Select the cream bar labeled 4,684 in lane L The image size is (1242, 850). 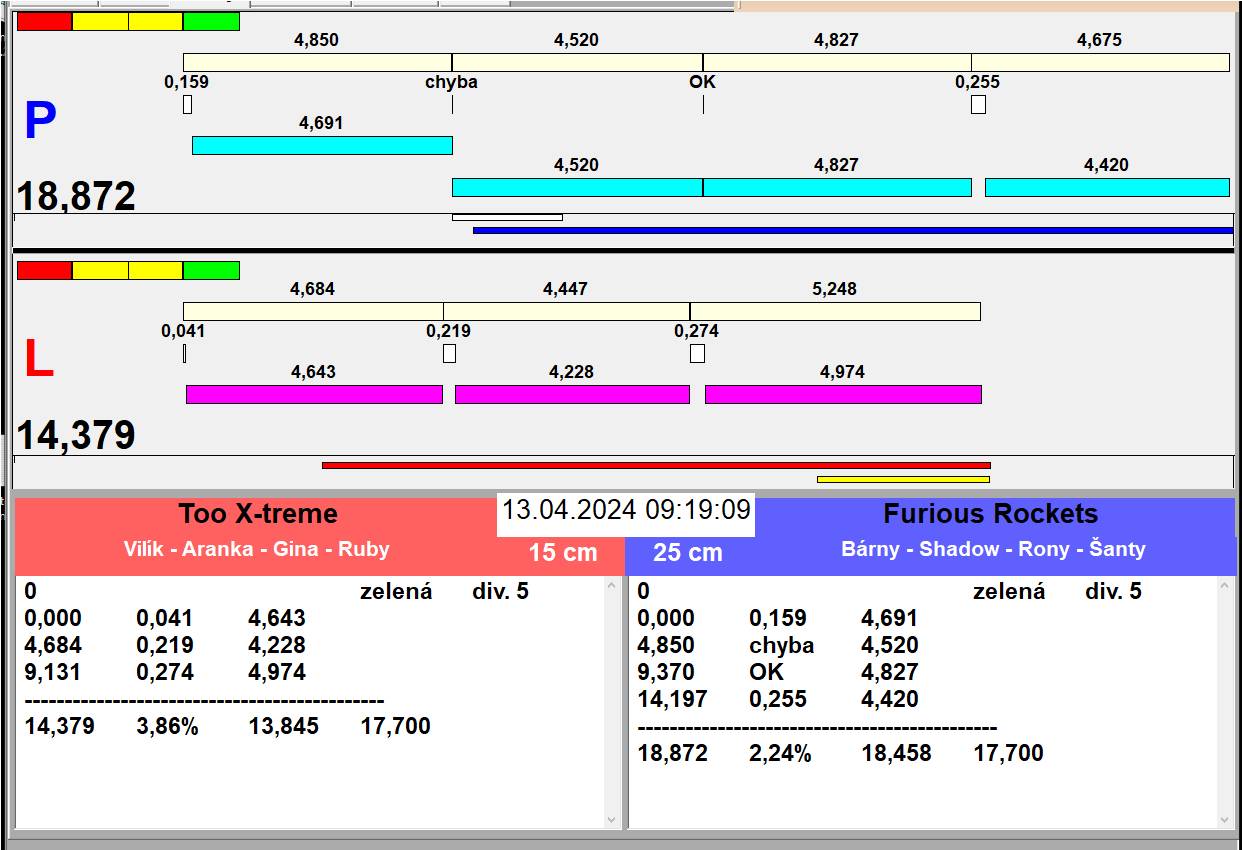(313, 311)
